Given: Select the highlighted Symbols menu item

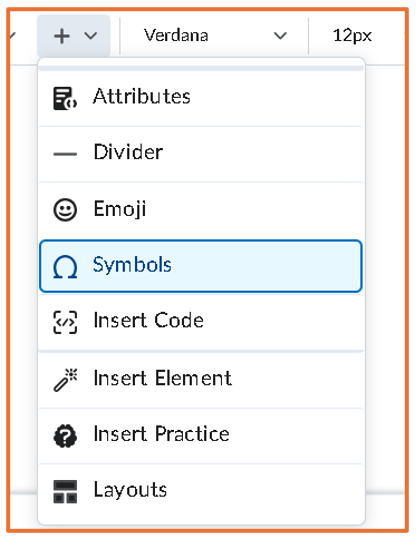Looking at the screenshot, I should tap(201, 266).
